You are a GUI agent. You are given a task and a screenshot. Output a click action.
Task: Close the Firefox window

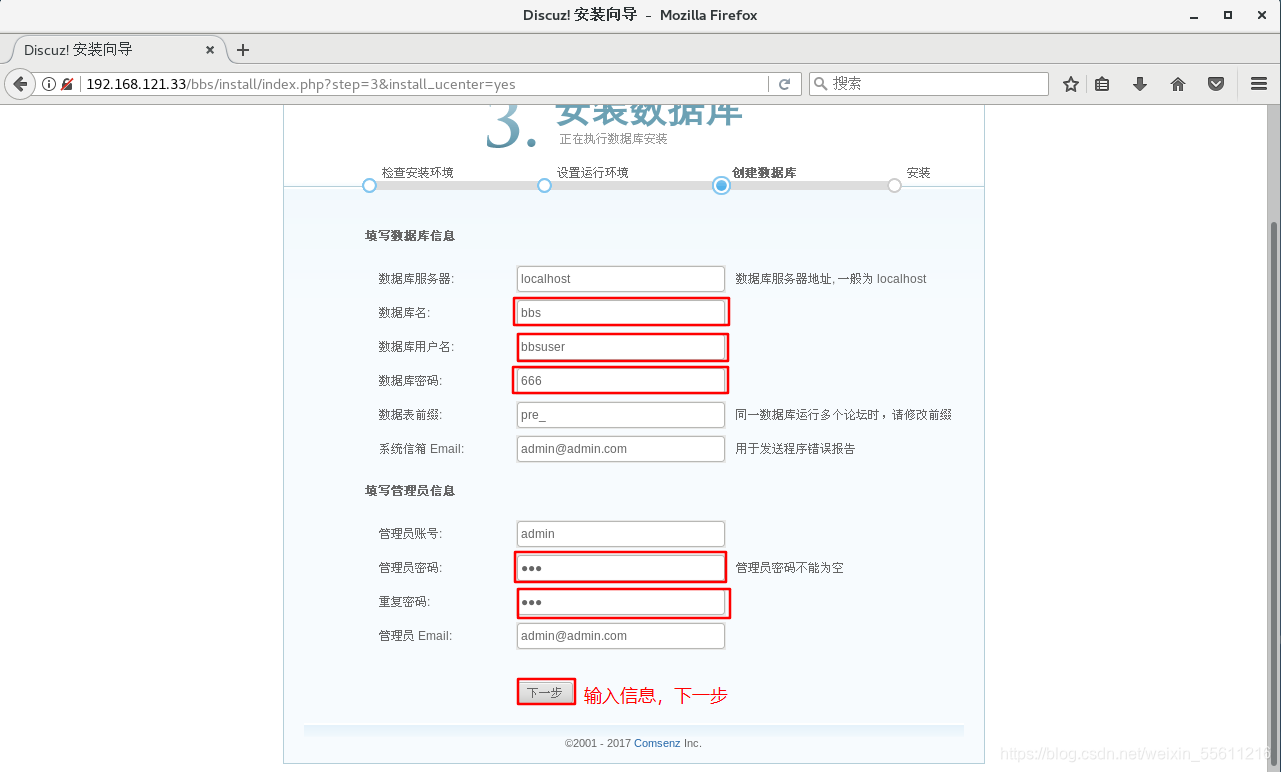pos(1261,15)
